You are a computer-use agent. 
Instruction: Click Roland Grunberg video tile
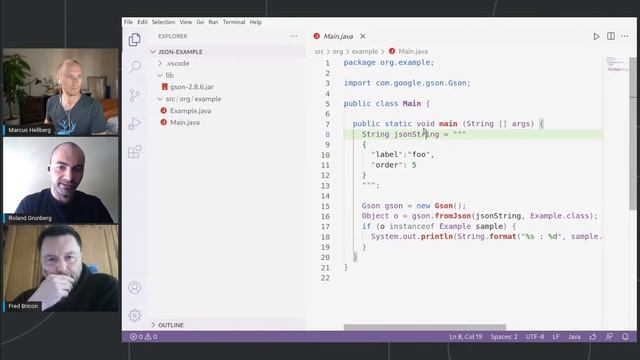pos(61,180)
